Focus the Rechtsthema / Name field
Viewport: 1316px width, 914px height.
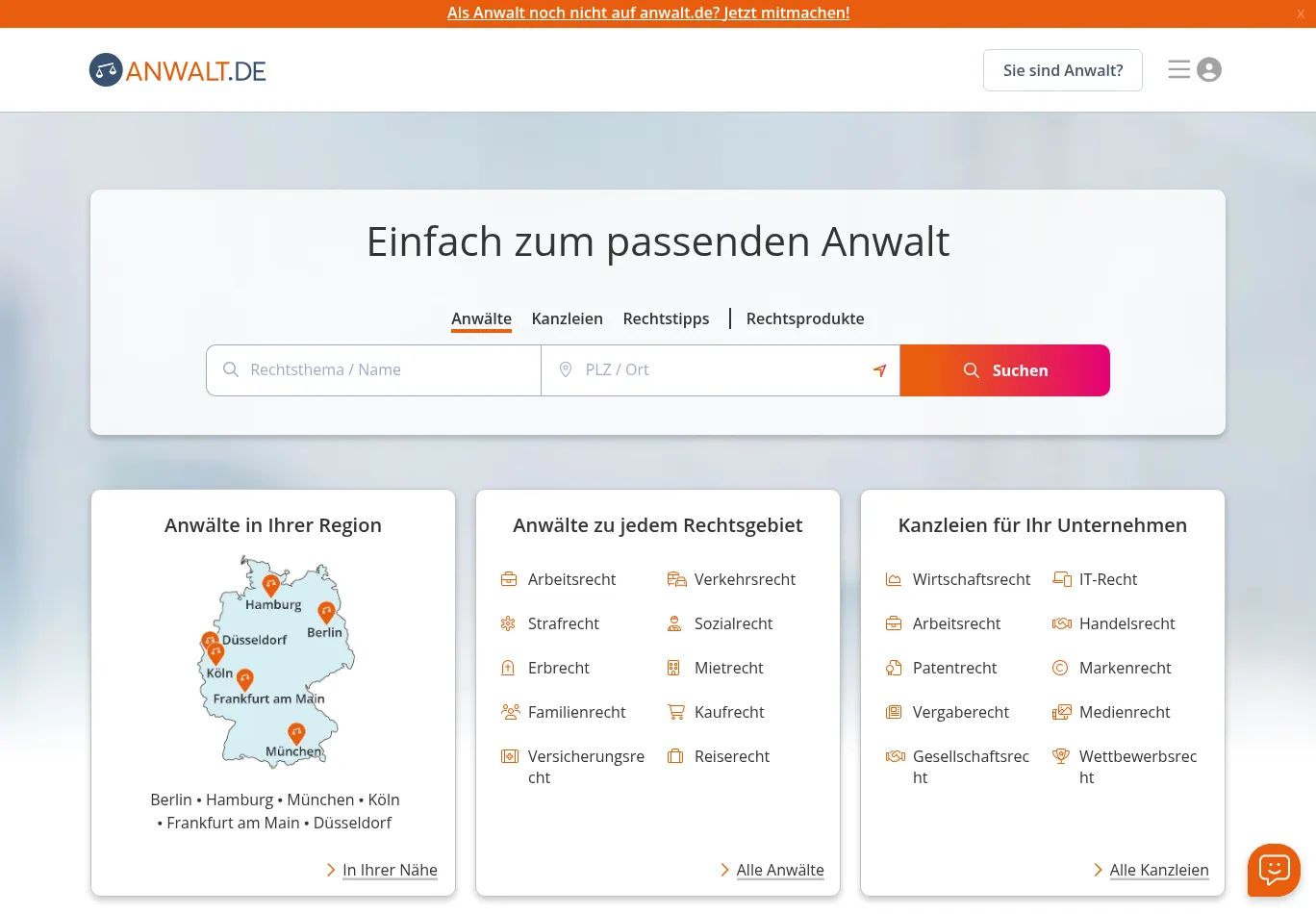[385, 370]
